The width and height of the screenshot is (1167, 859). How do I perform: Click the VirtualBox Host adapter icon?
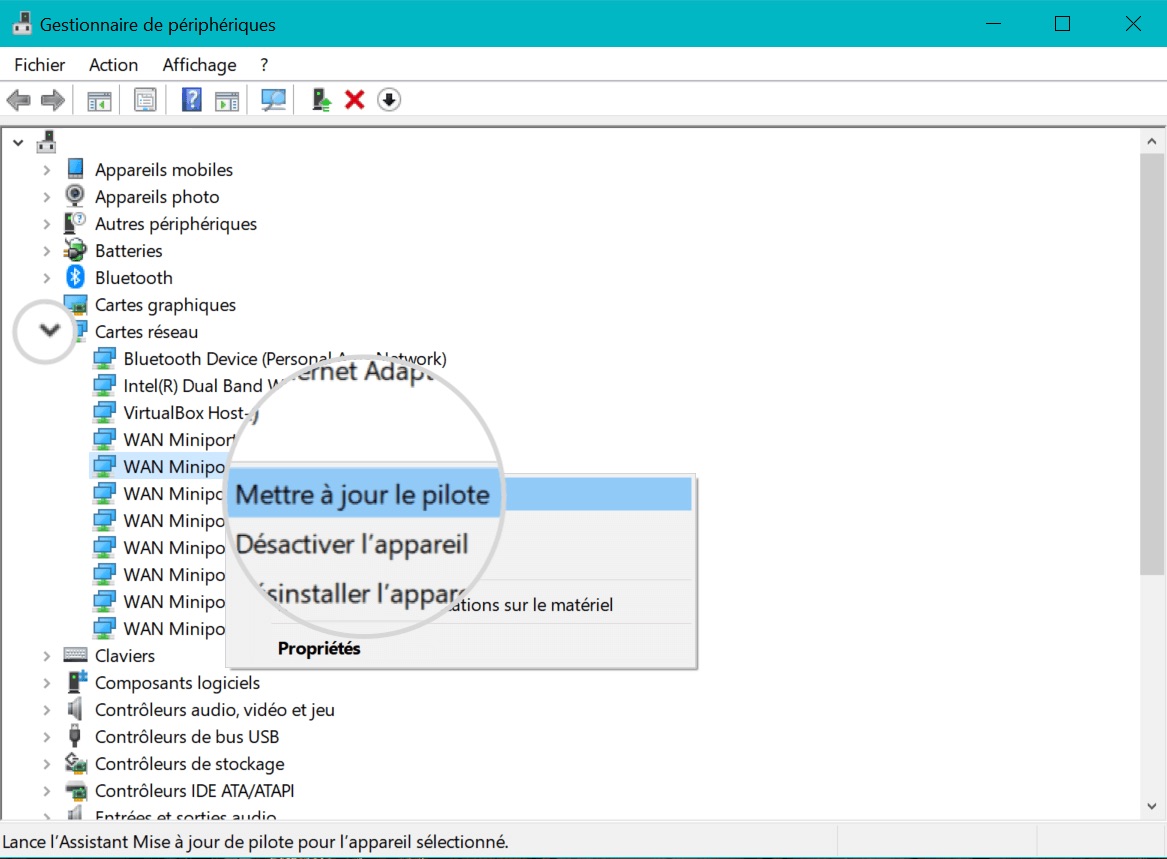point(104,412)
